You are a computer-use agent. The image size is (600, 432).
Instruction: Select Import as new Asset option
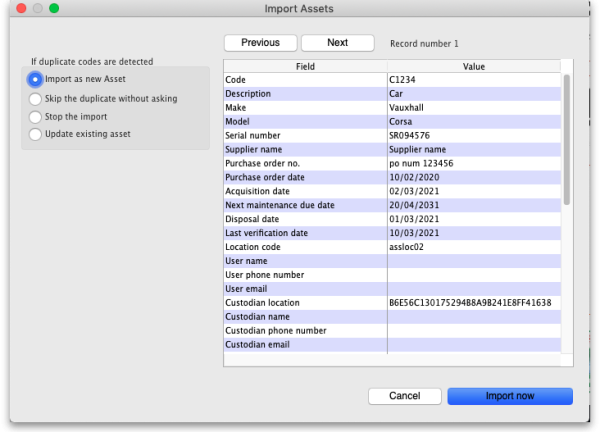click(37, 79)
